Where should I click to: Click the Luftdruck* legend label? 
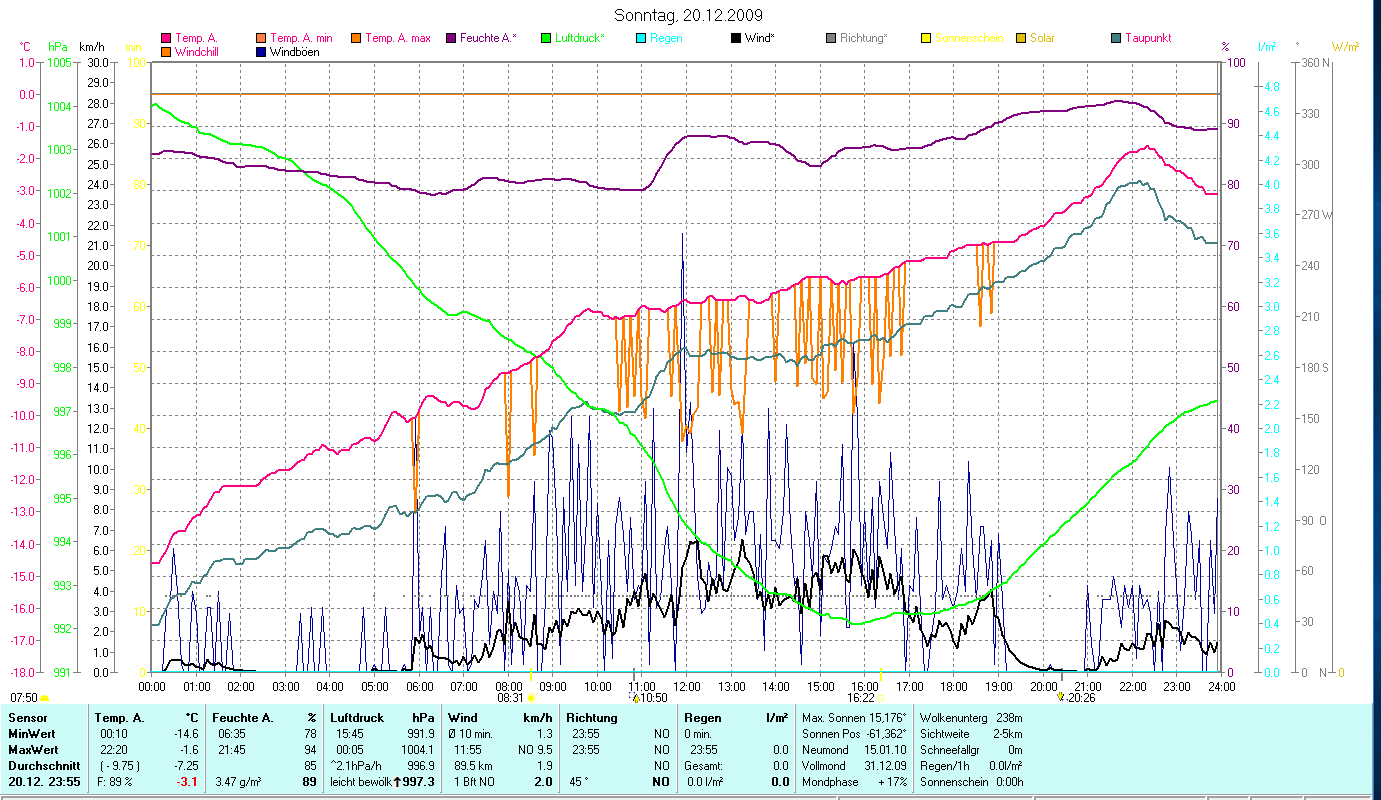tap(580, 39)
